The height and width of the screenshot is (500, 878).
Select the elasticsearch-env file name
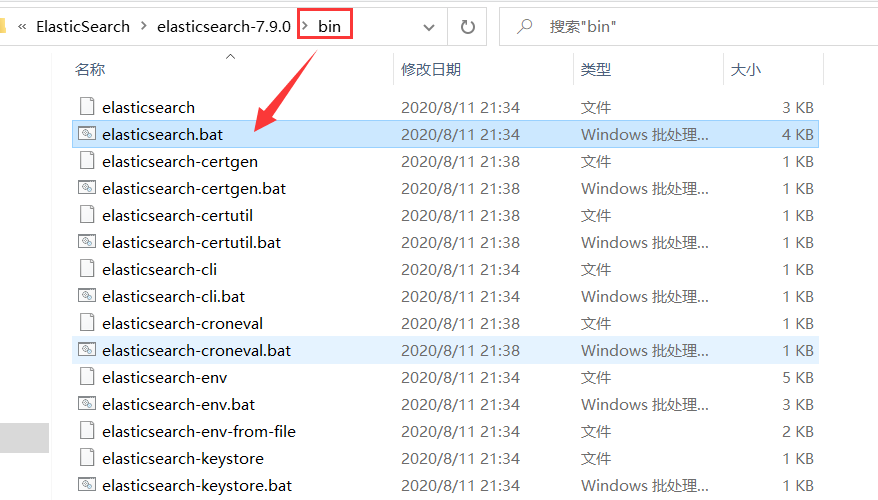[165, 377]
